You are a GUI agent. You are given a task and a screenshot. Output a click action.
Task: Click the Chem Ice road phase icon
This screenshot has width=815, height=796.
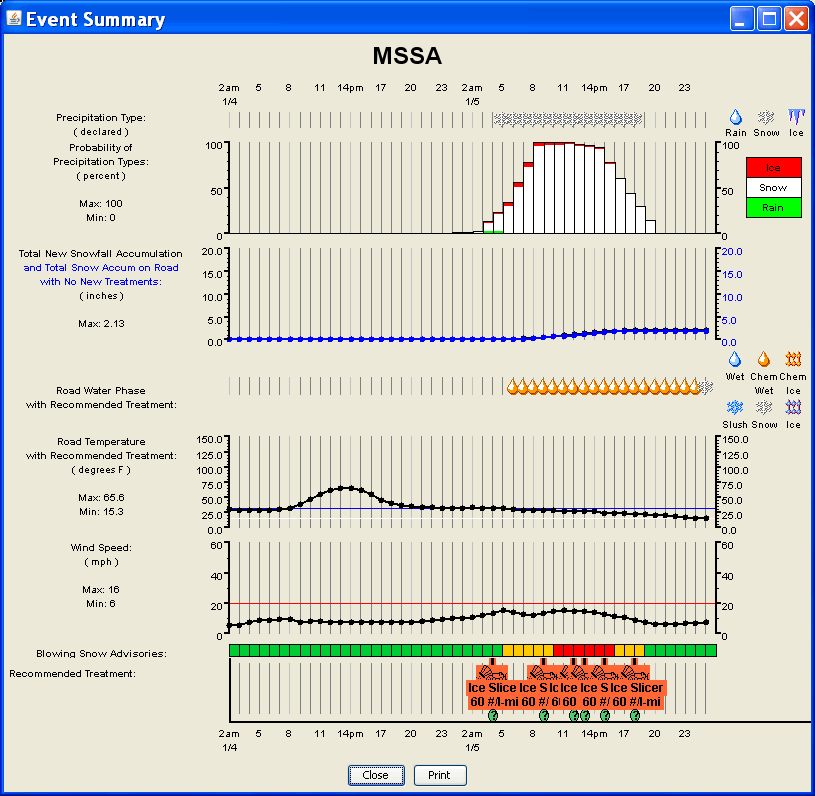tap(794, 360)
